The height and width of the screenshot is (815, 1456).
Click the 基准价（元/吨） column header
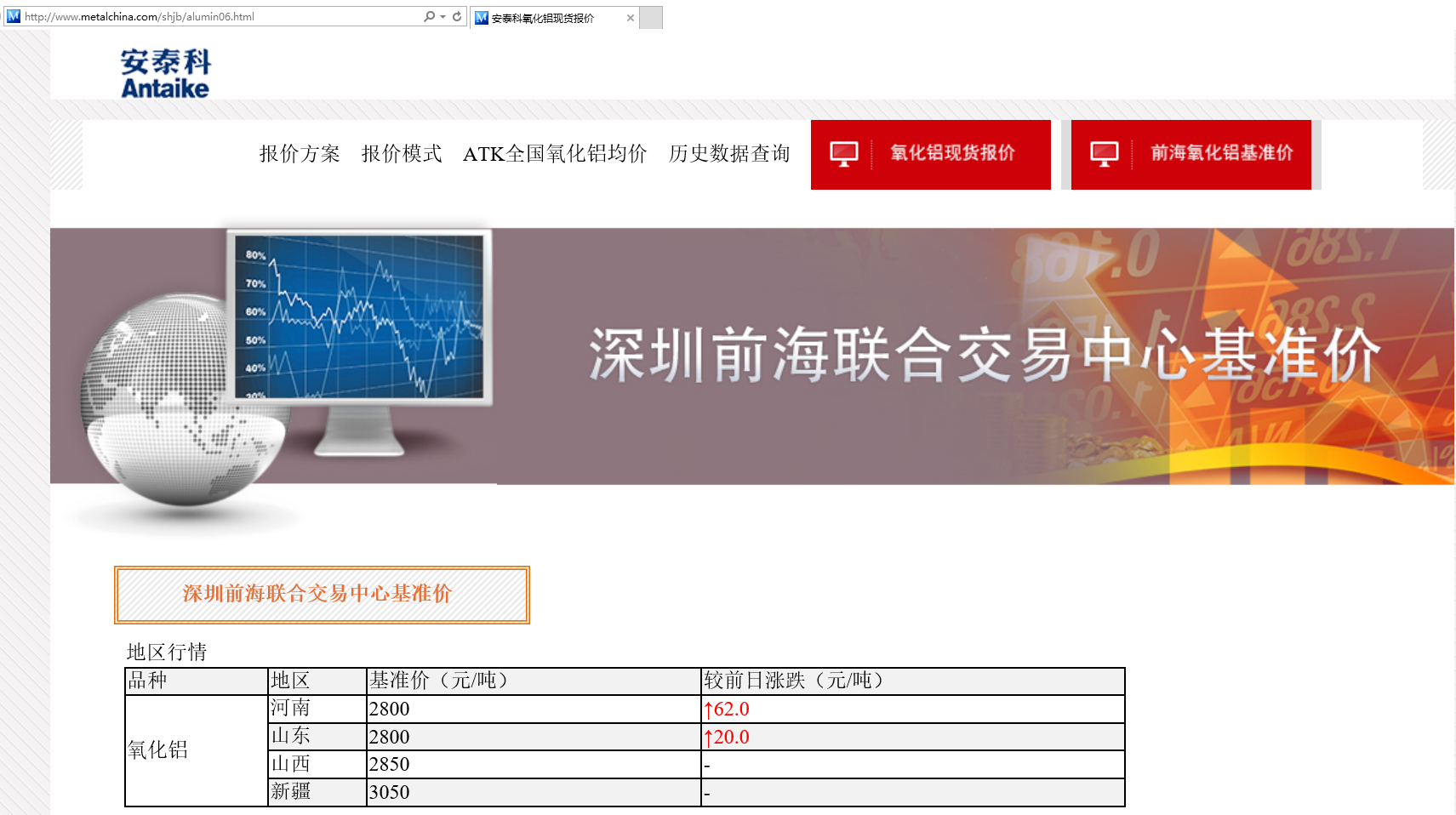(534, 681)
